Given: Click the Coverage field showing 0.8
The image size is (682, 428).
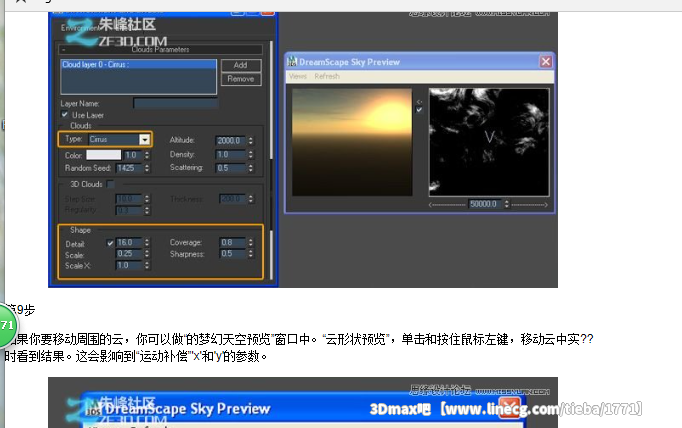Looking at the screenshot, I should [232, 242].
